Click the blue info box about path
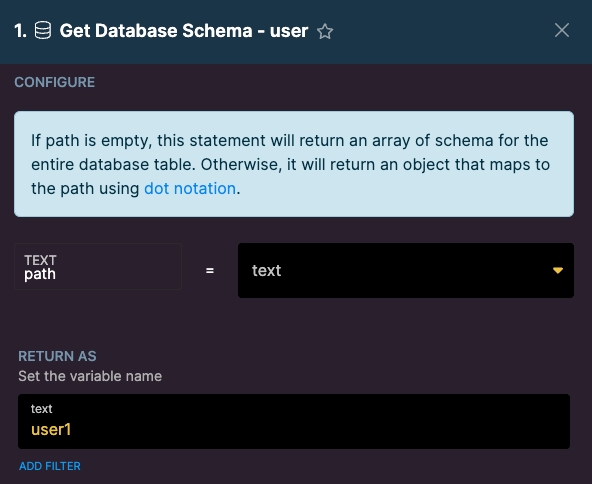The width and height of the screenshot is (592, 484). coord(294,164)
